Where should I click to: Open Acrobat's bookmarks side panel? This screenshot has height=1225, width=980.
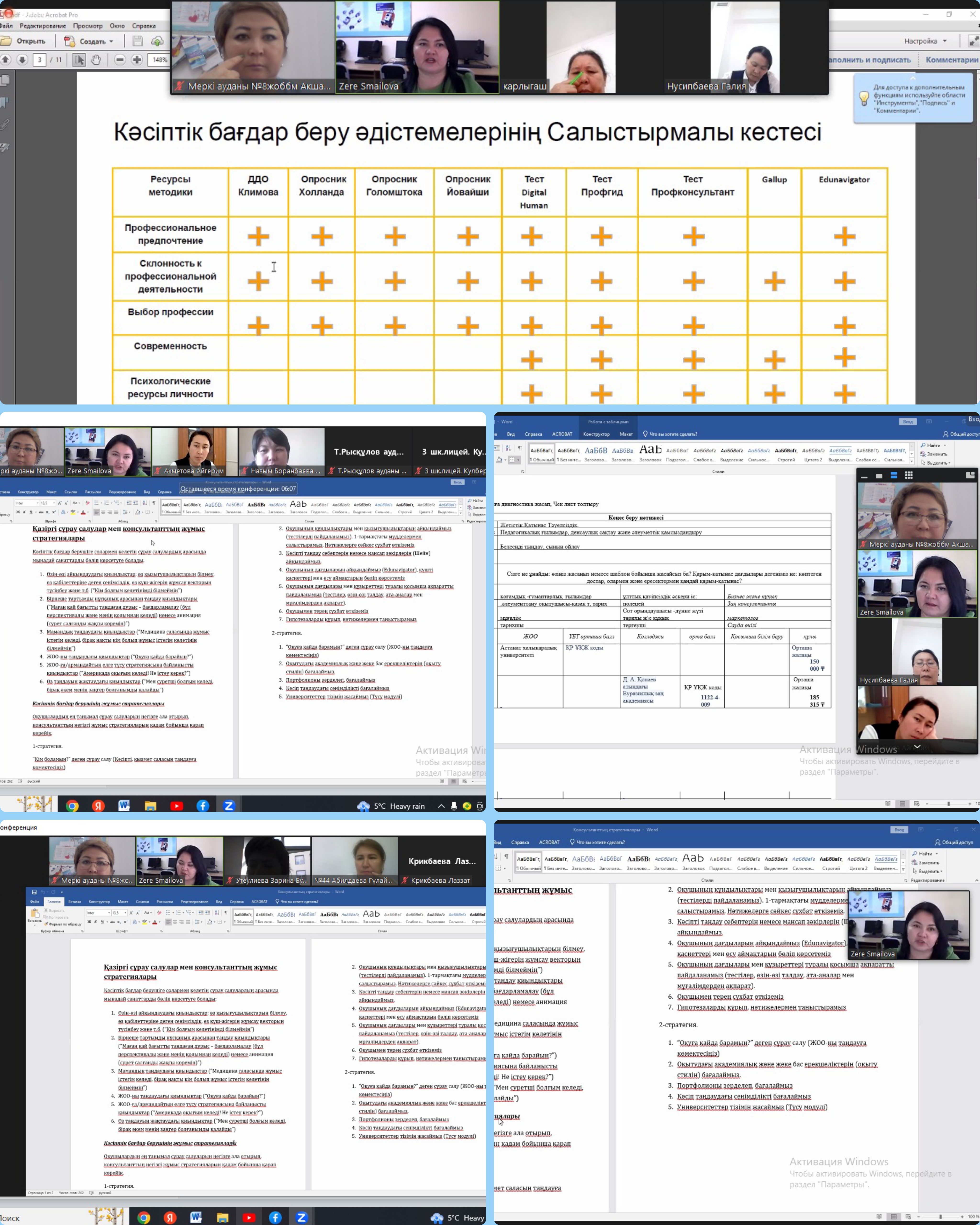(x=5, y=103)
